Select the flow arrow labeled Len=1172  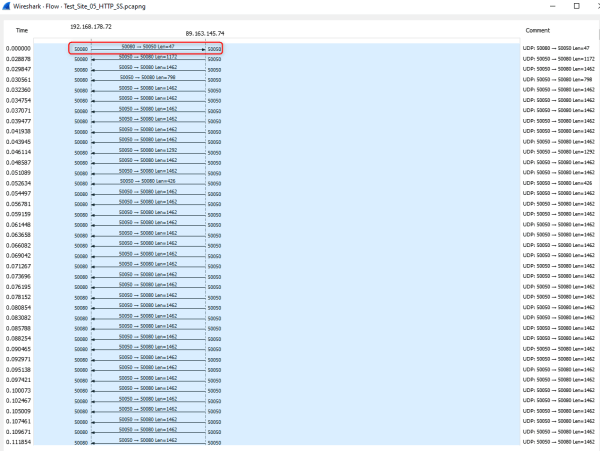pos(147,58)
